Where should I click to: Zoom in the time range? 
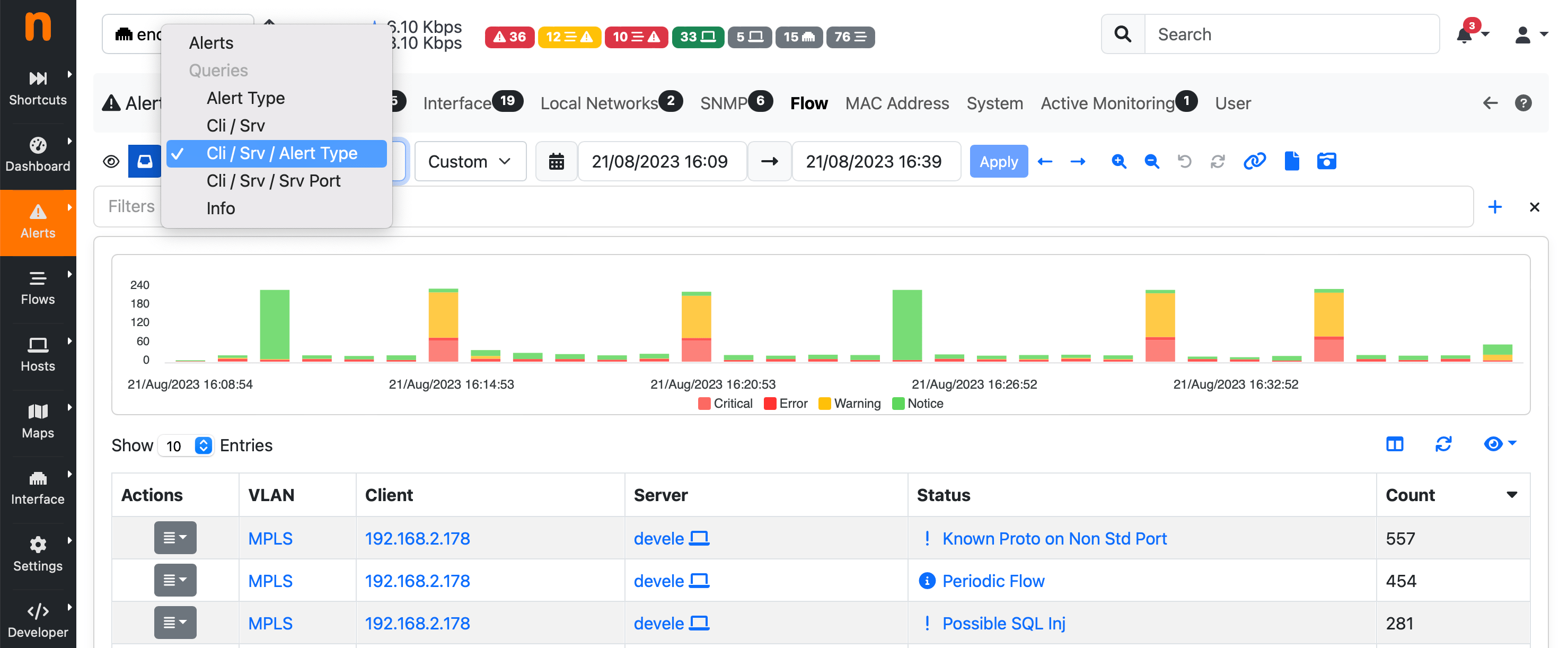(x=1119, y=161)
